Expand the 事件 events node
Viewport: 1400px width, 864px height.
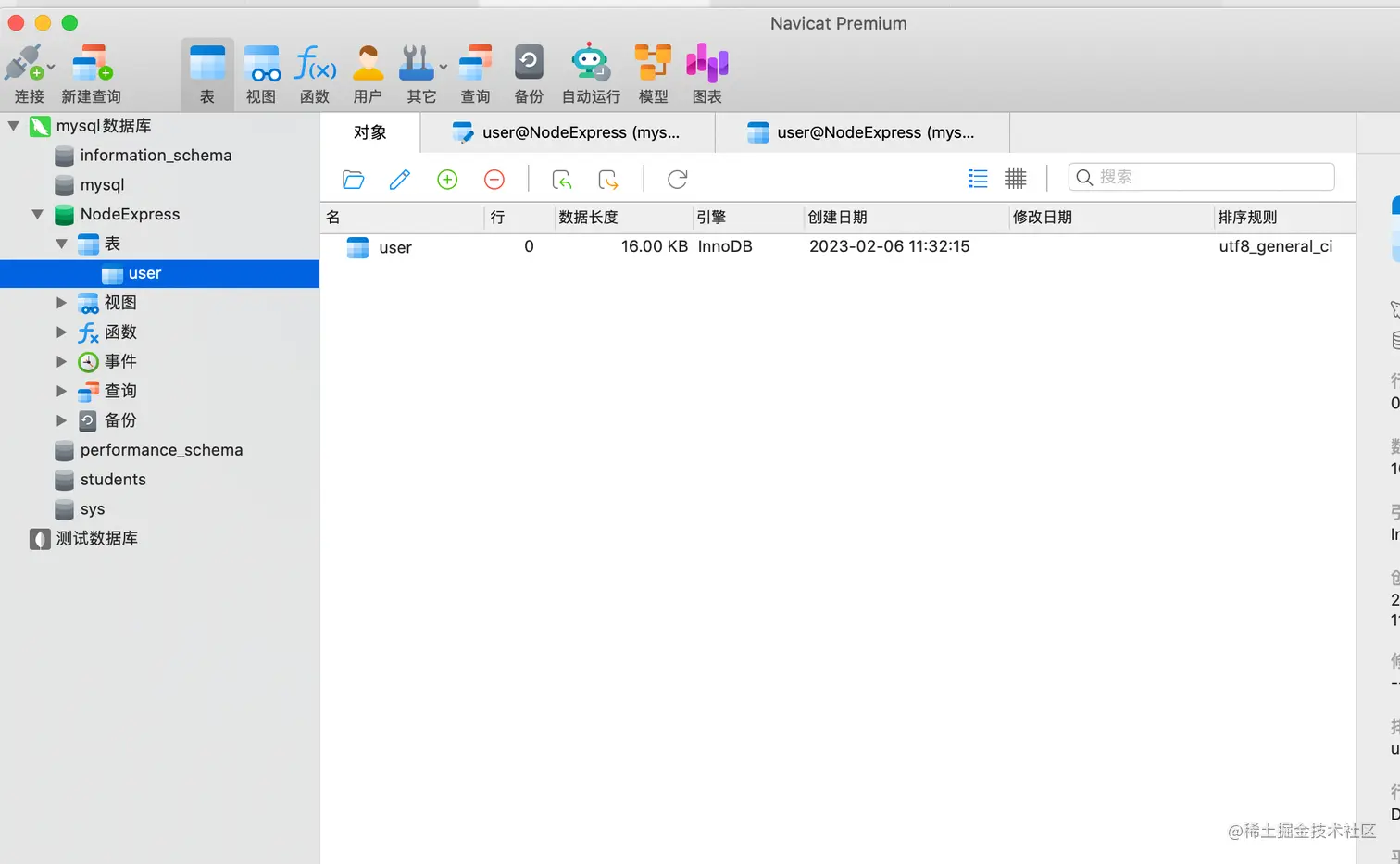[x=62, y=362]
